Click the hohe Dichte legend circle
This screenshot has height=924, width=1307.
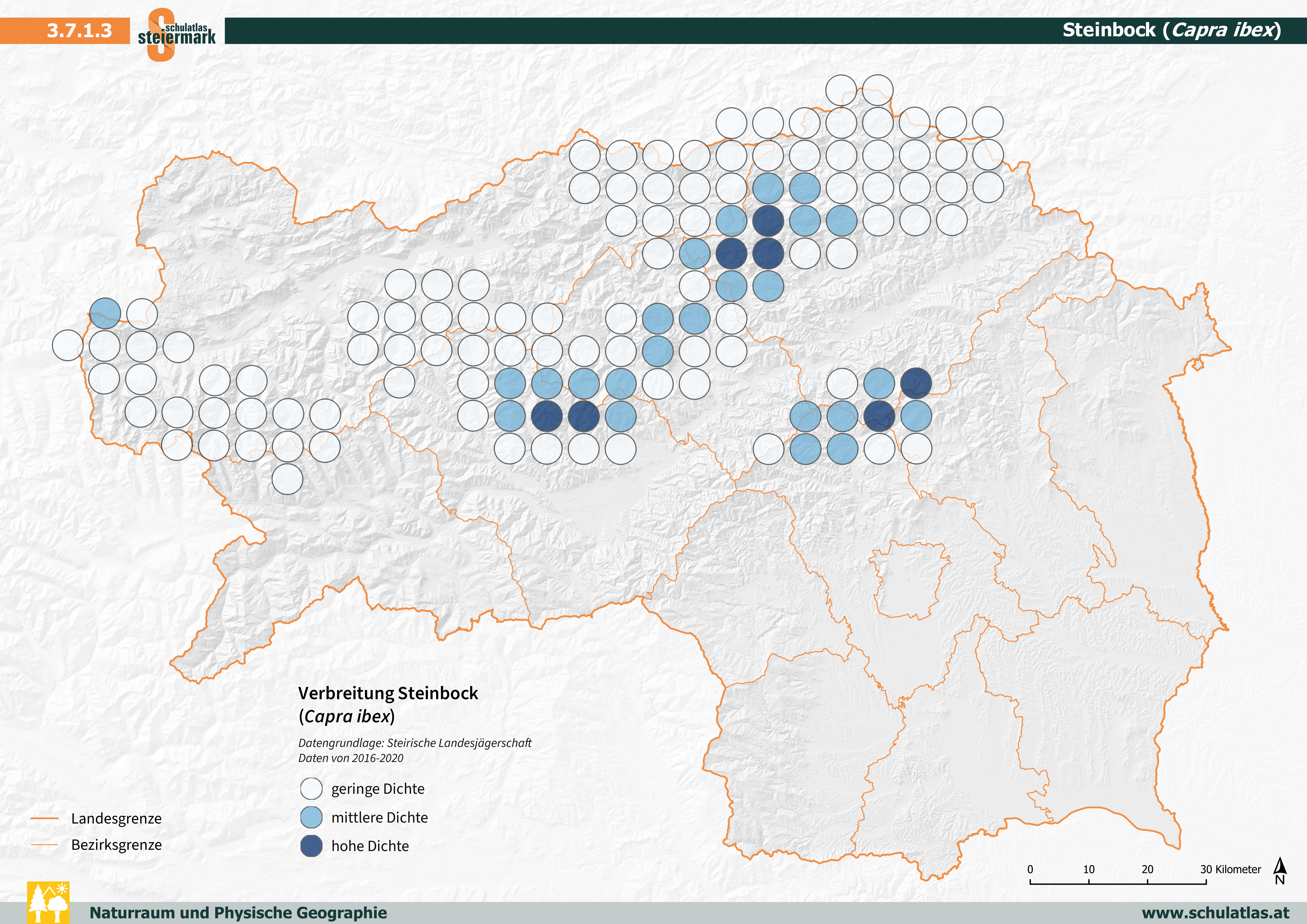tap(311, 846)
